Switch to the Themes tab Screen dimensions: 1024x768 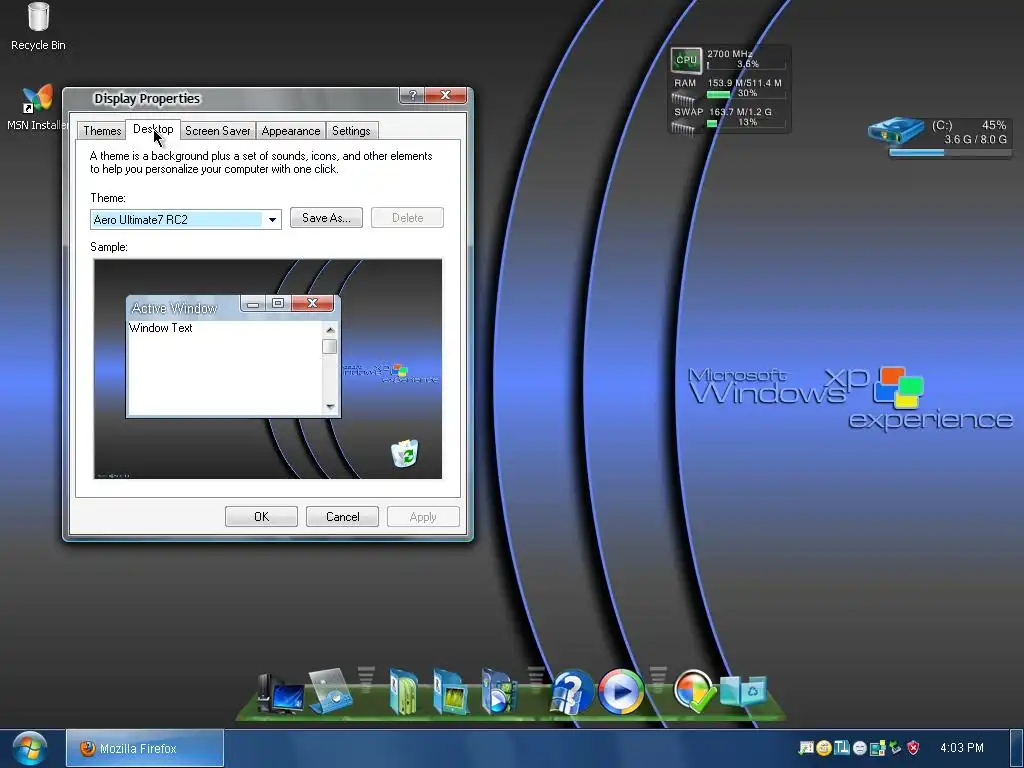coord(102,131)
